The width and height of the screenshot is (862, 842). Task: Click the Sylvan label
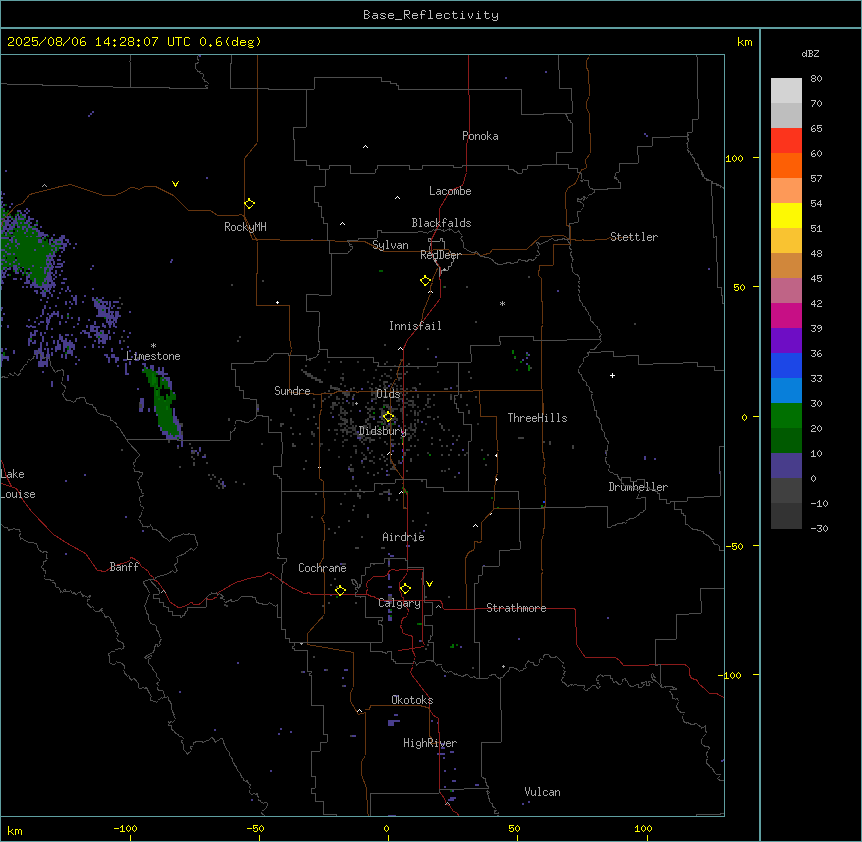tap(390, 245)
